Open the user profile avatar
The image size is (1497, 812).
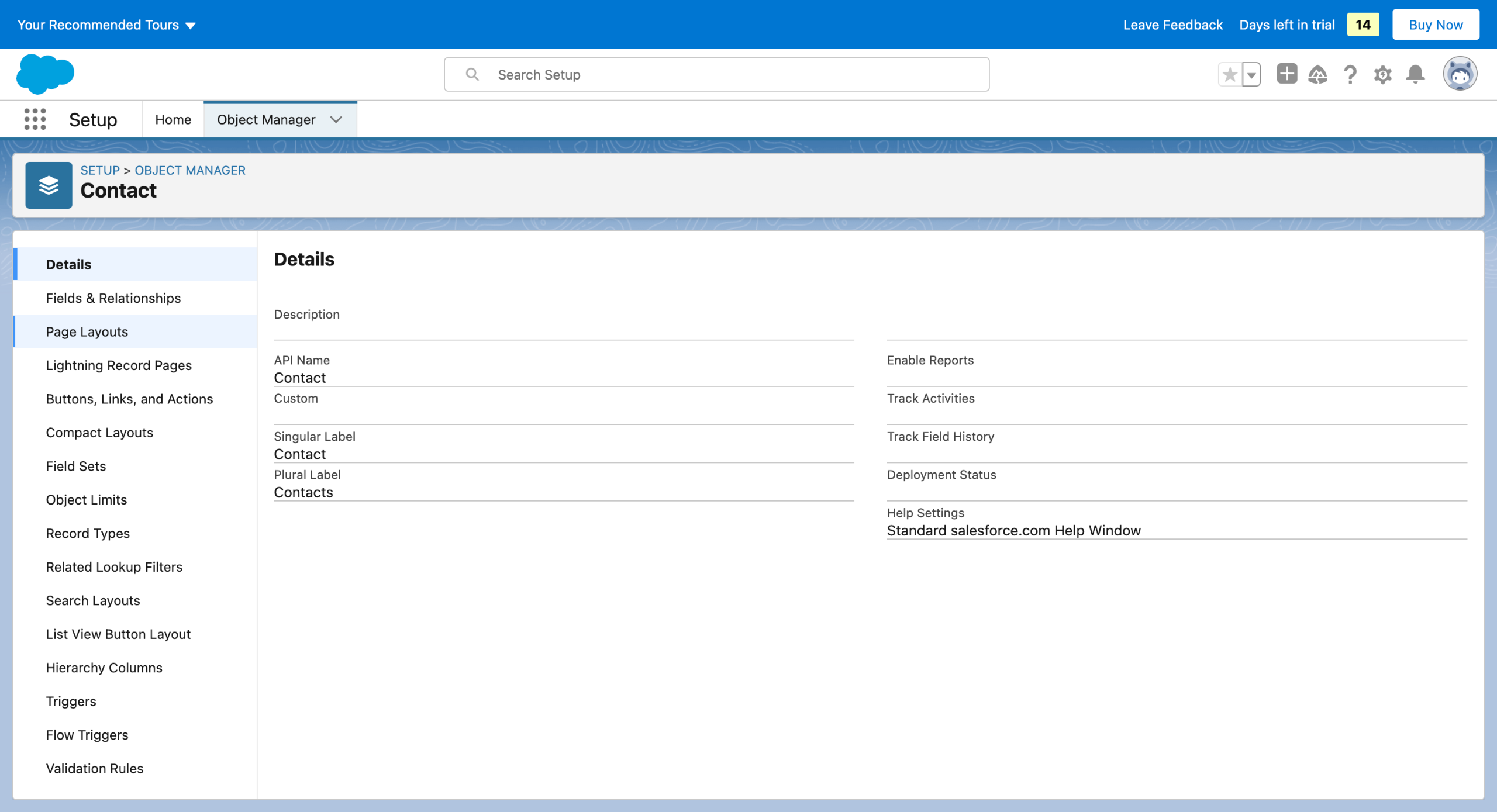click(x=1460, y=74)
